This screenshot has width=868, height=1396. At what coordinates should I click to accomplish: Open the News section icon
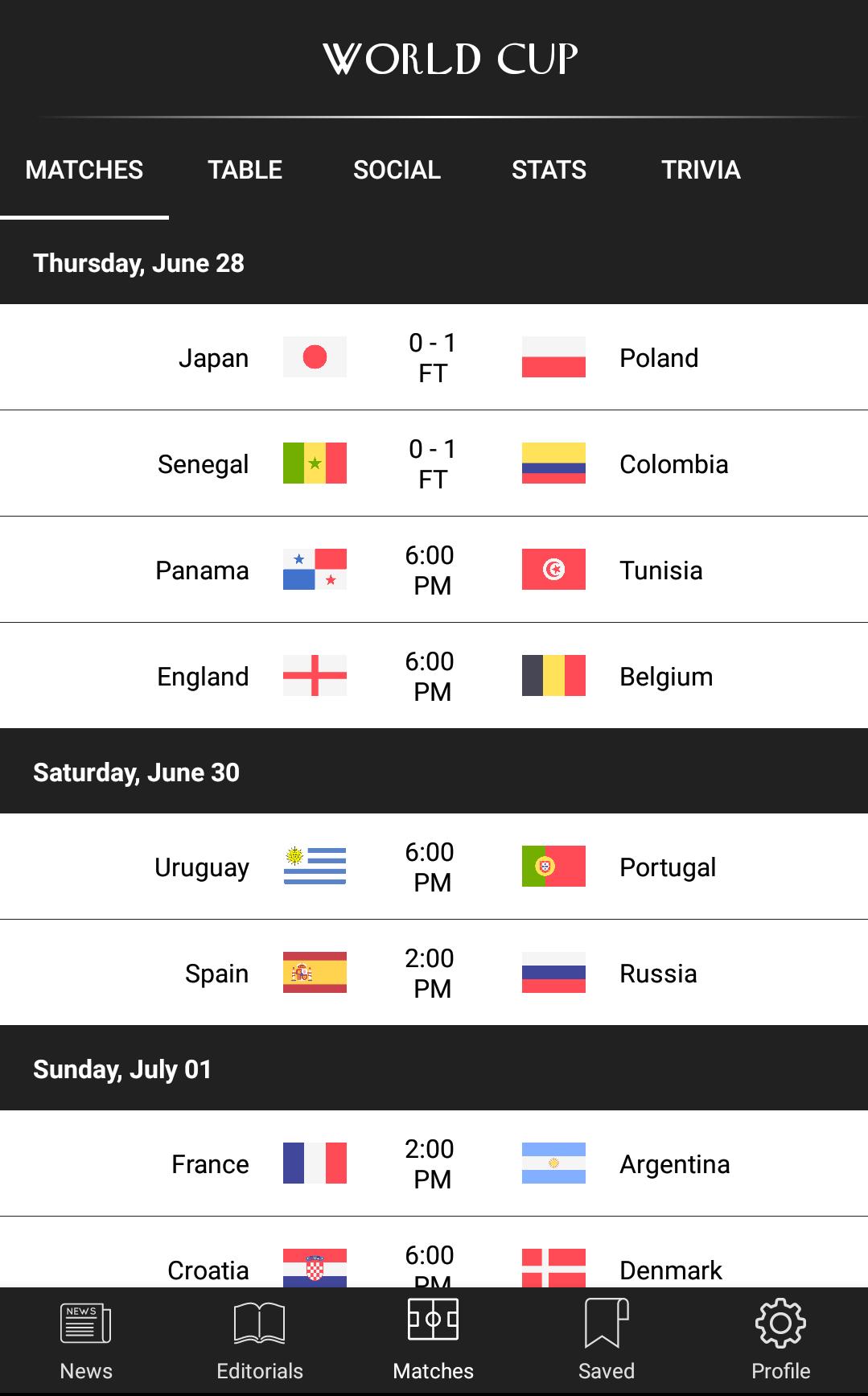tap(85, 1324)
